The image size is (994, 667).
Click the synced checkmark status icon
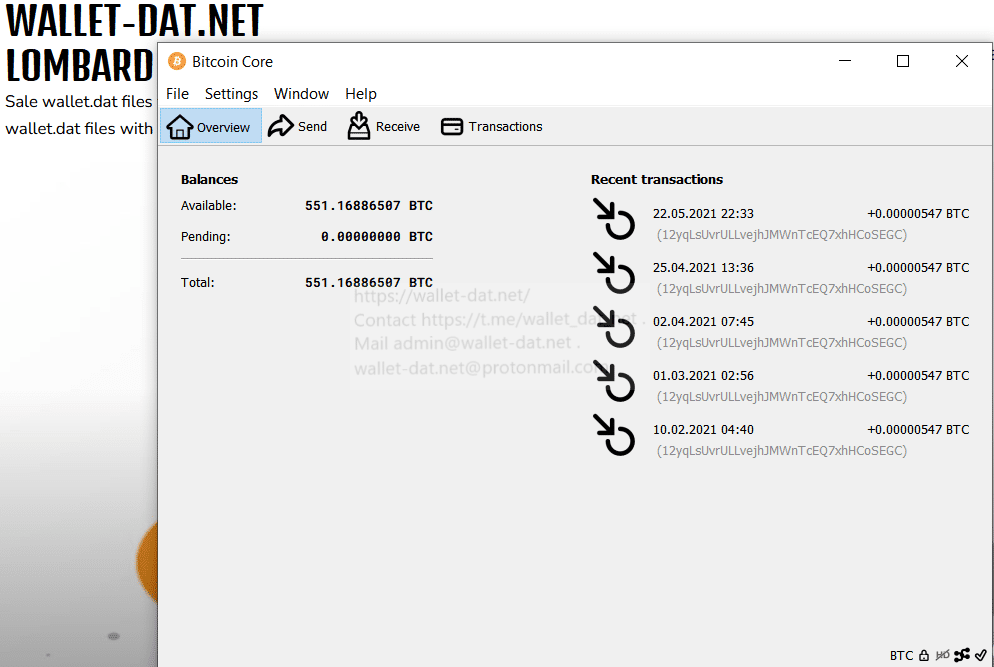(981, 655)
